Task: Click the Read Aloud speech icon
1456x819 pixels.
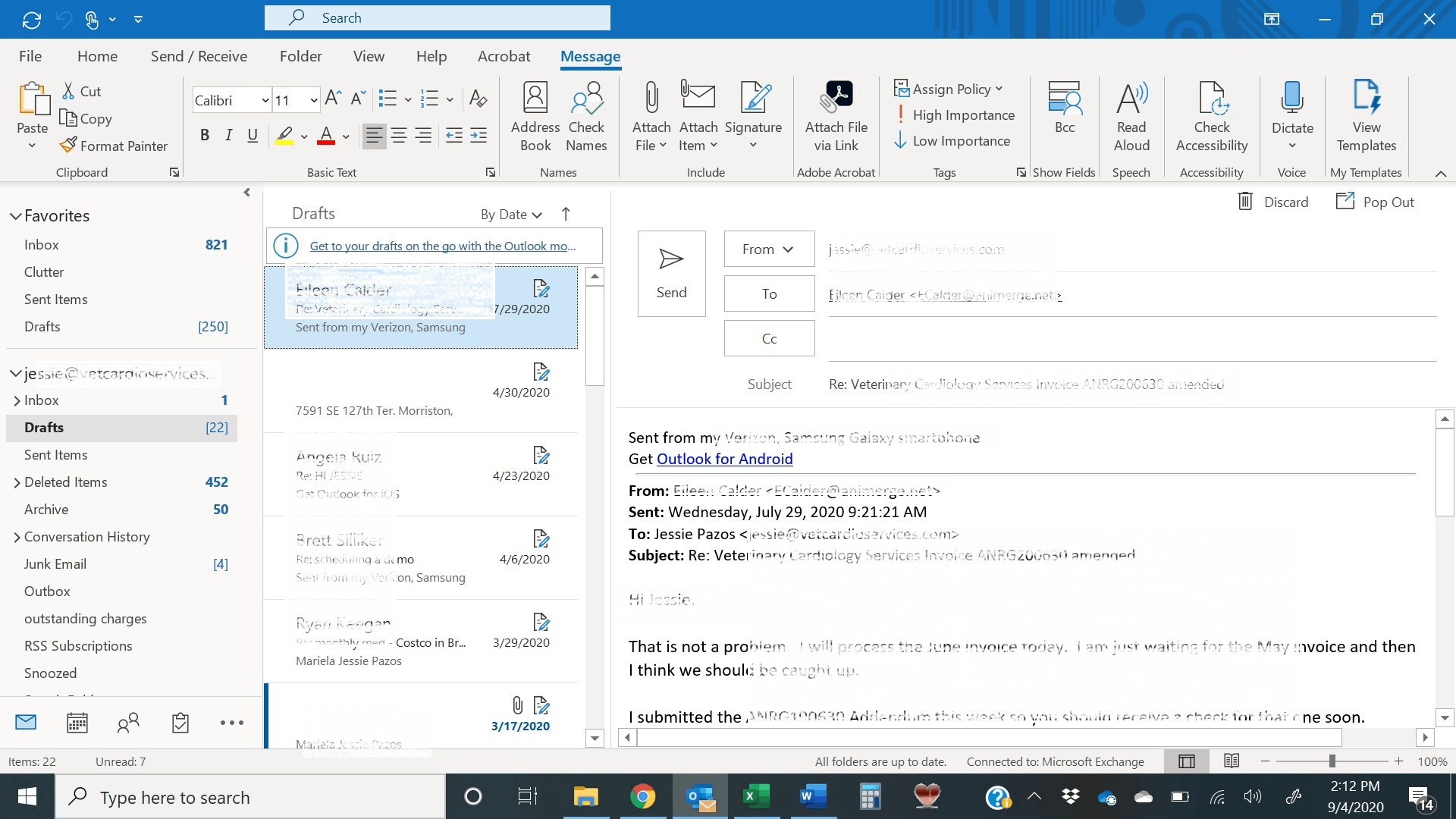Action: coord(1131,99)
